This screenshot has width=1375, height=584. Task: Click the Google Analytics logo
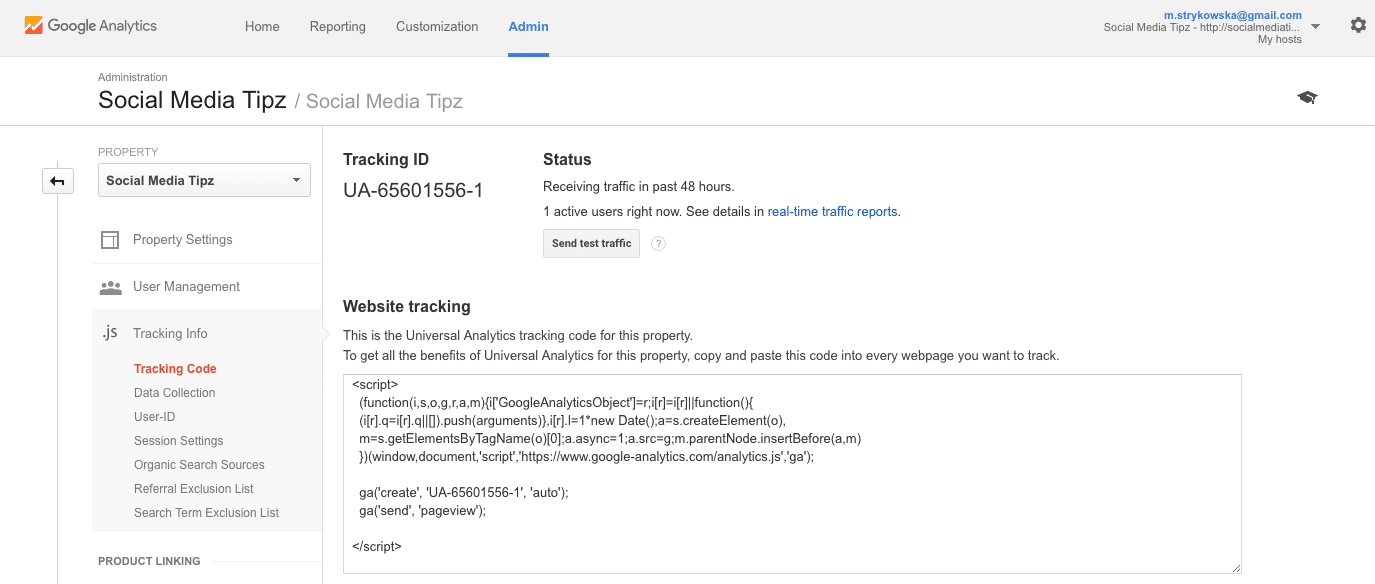click(91, 26)
